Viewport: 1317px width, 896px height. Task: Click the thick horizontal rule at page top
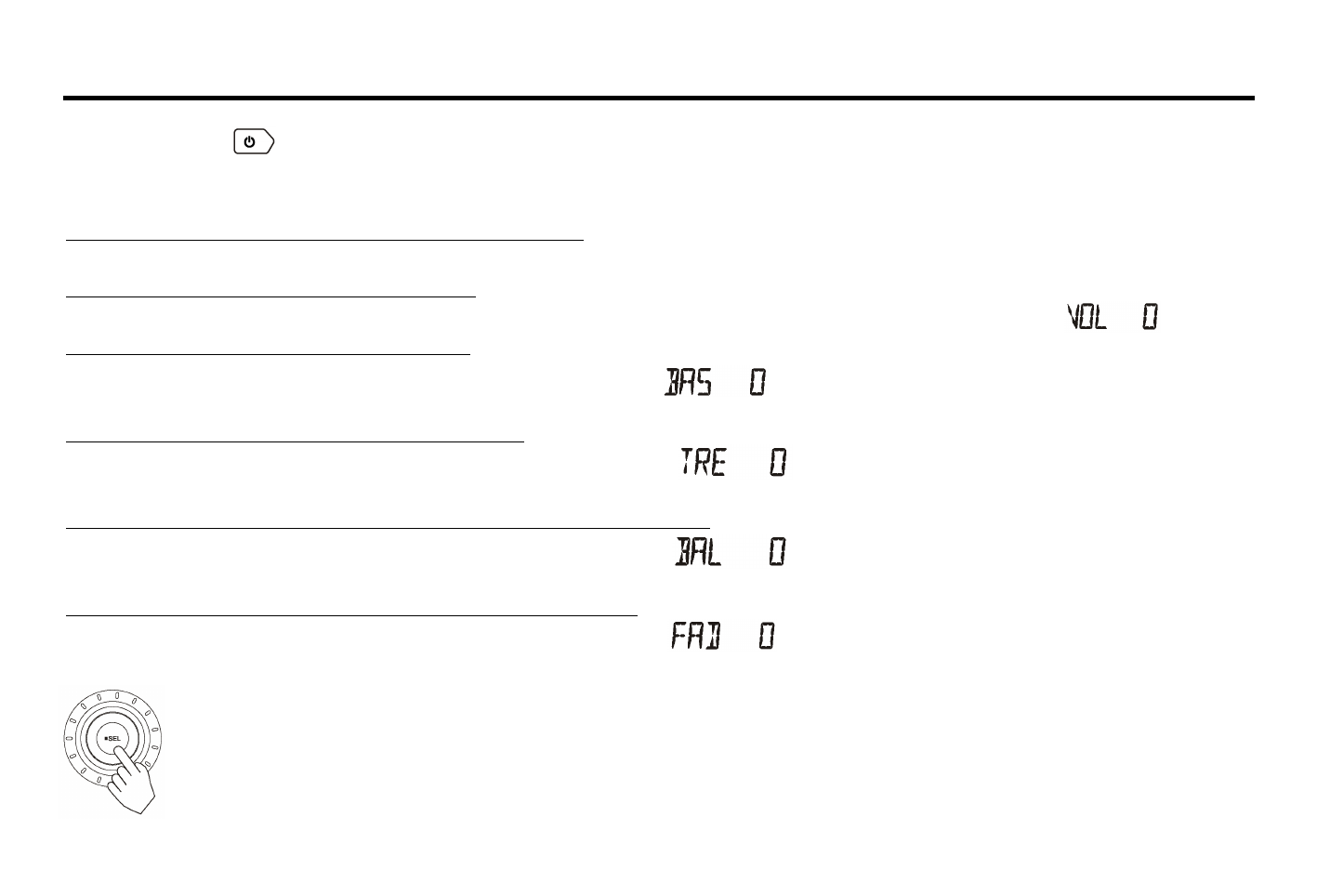658,98
